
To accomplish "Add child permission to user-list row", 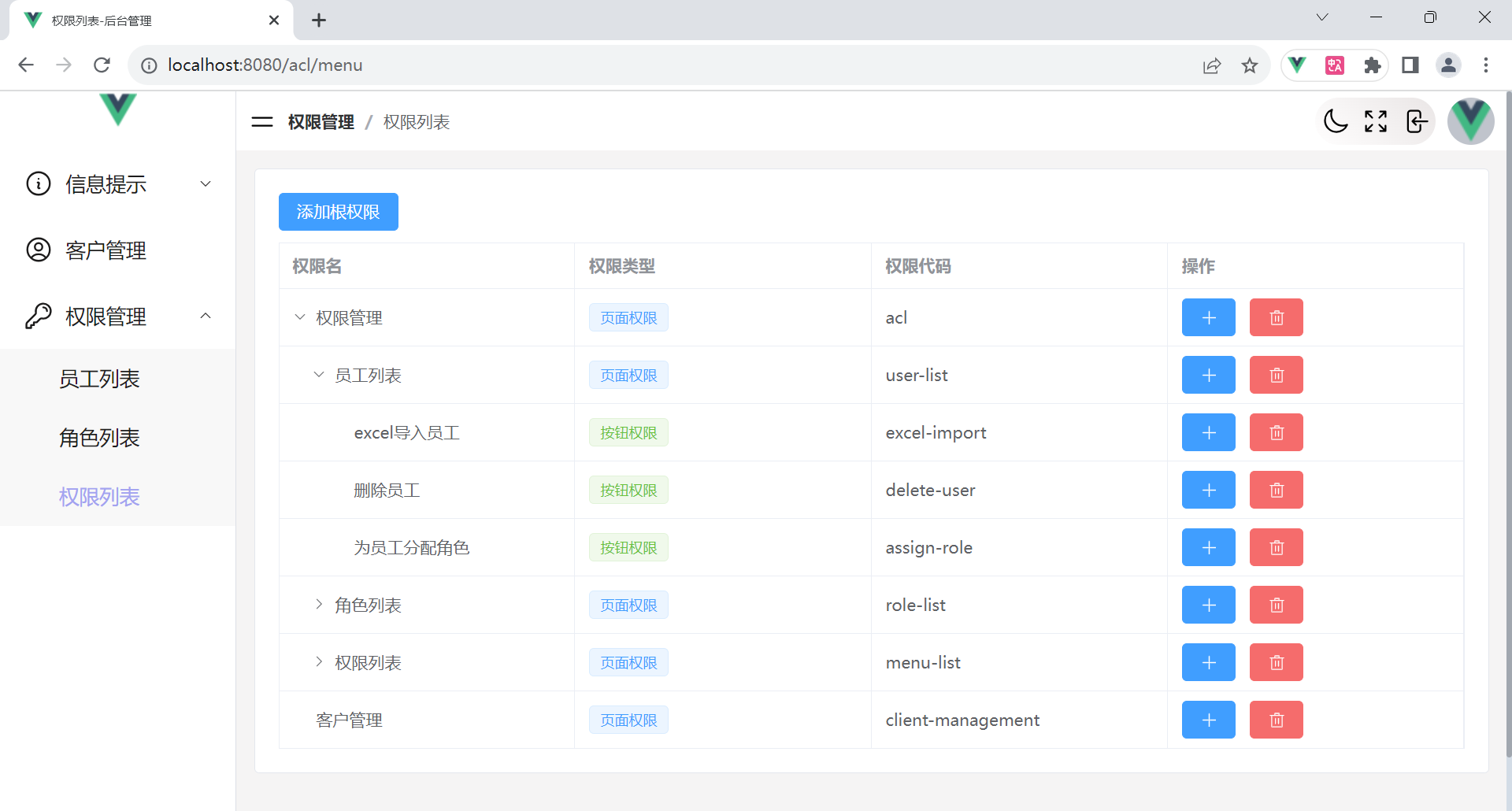I will [1209, 375].
